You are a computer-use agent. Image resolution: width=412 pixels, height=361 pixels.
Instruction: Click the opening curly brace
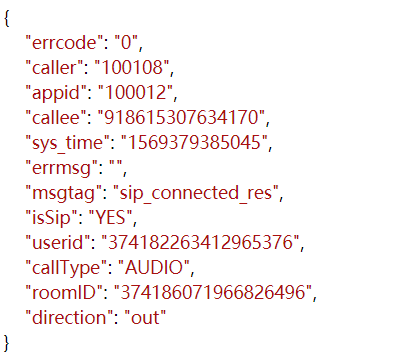[x=7, y=18]
